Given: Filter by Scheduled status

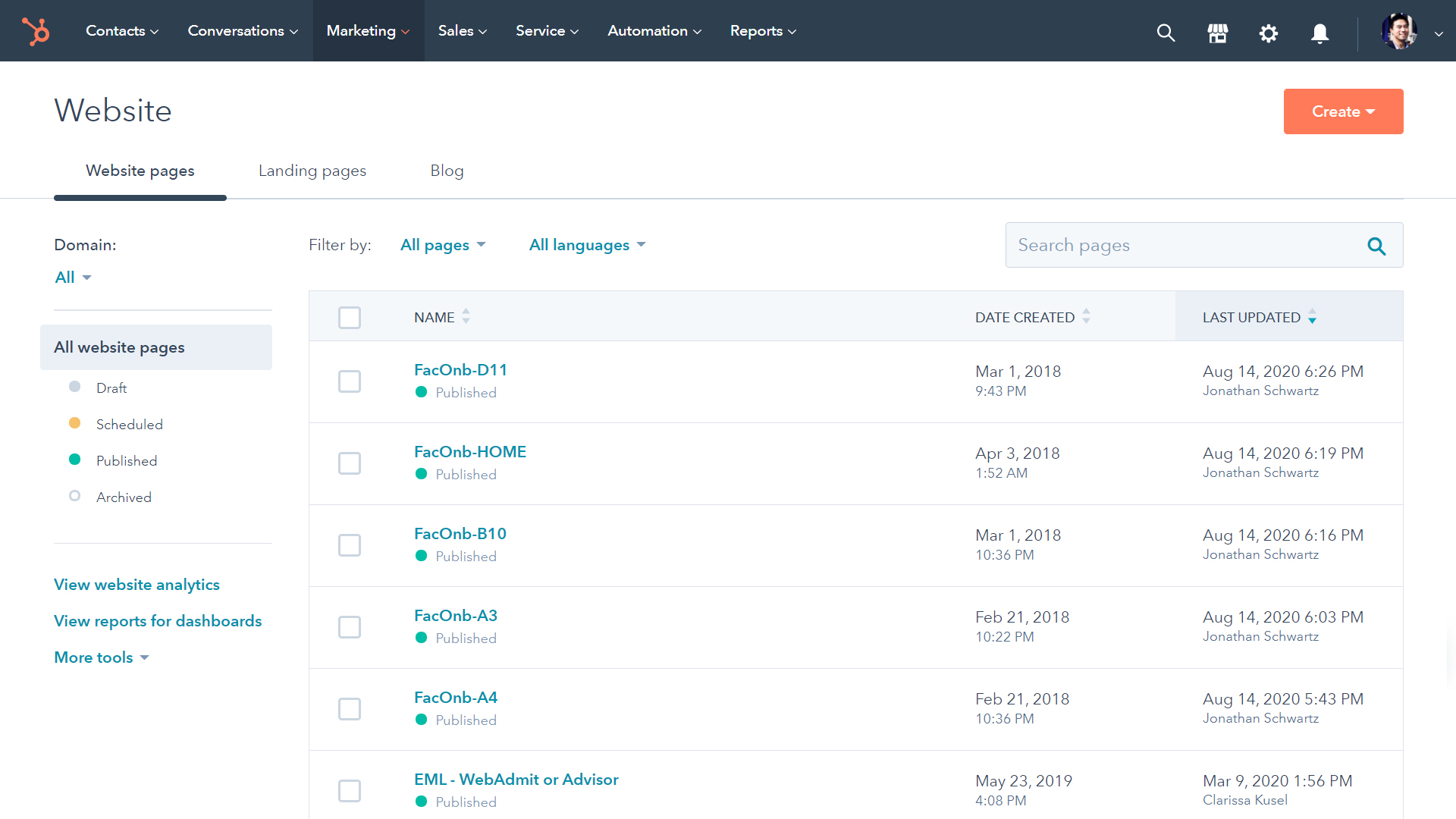Looking at the screenshot, I should tap(129, 424).
